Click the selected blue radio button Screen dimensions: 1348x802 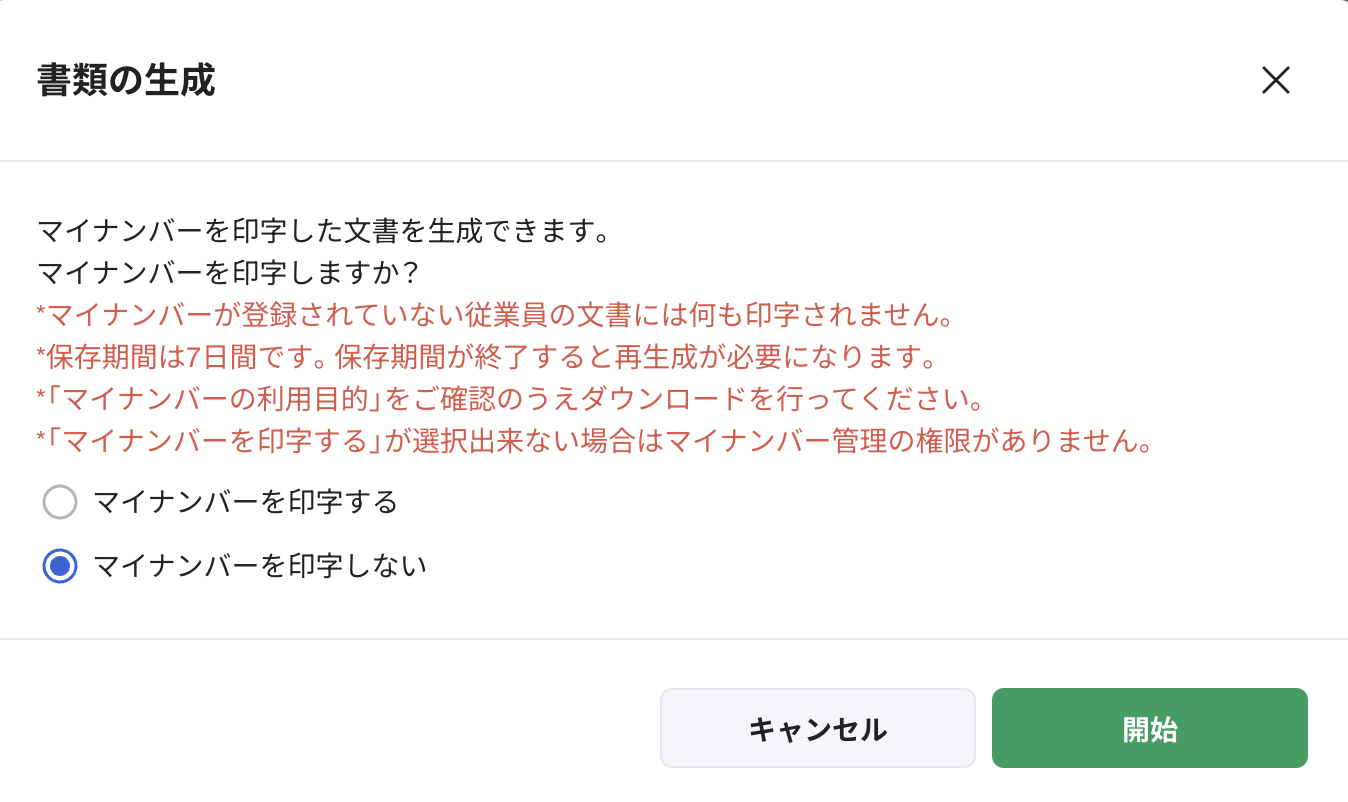click(x=60, y=565)
